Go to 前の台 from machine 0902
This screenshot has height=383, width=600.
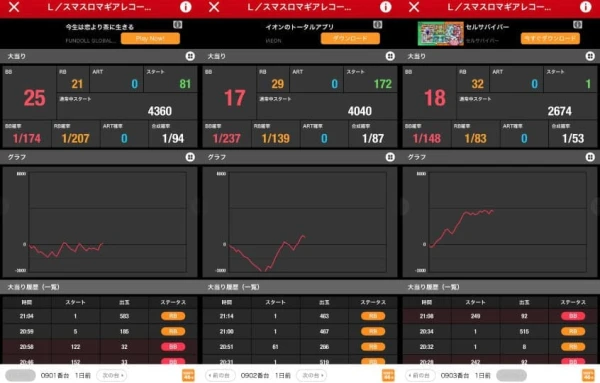[220, 375]
